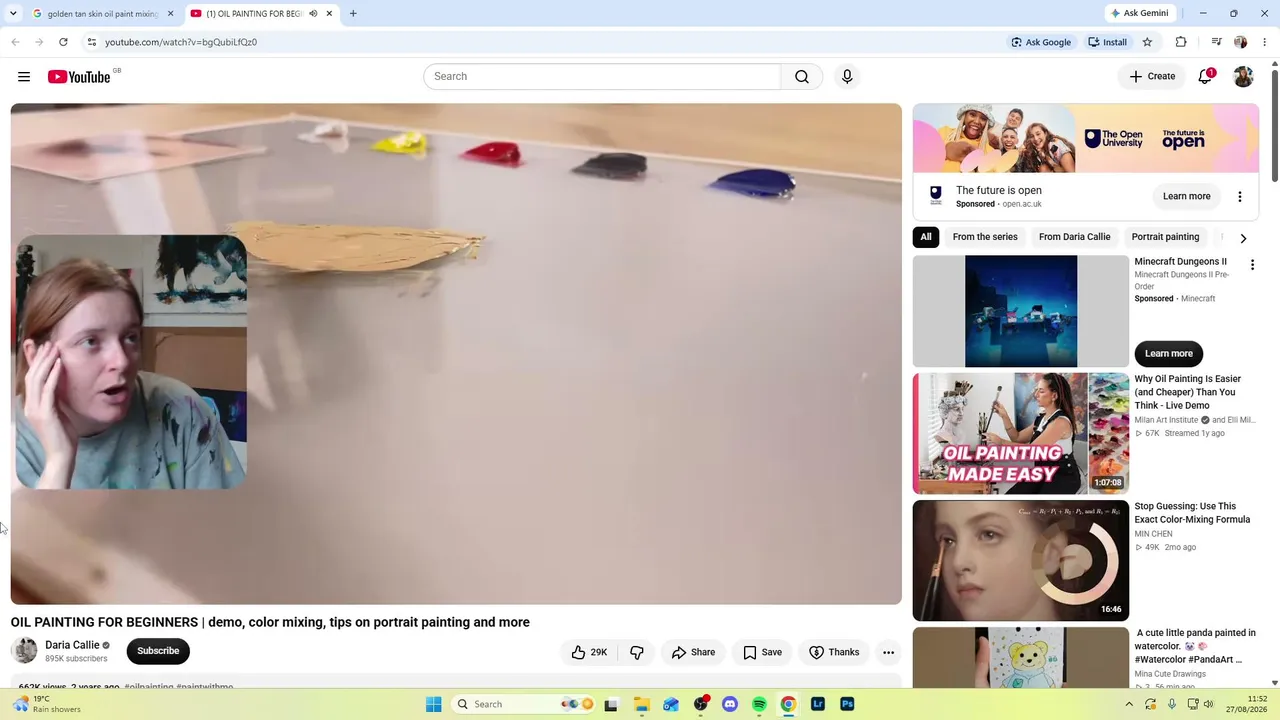Click the Create button
The height and width of the screenshot is (720, 1280).
point(1152,77)
